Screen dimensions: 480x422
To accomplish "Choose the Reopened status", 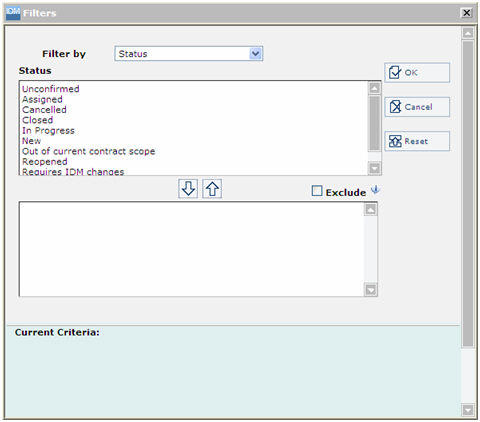I will 45,162.
